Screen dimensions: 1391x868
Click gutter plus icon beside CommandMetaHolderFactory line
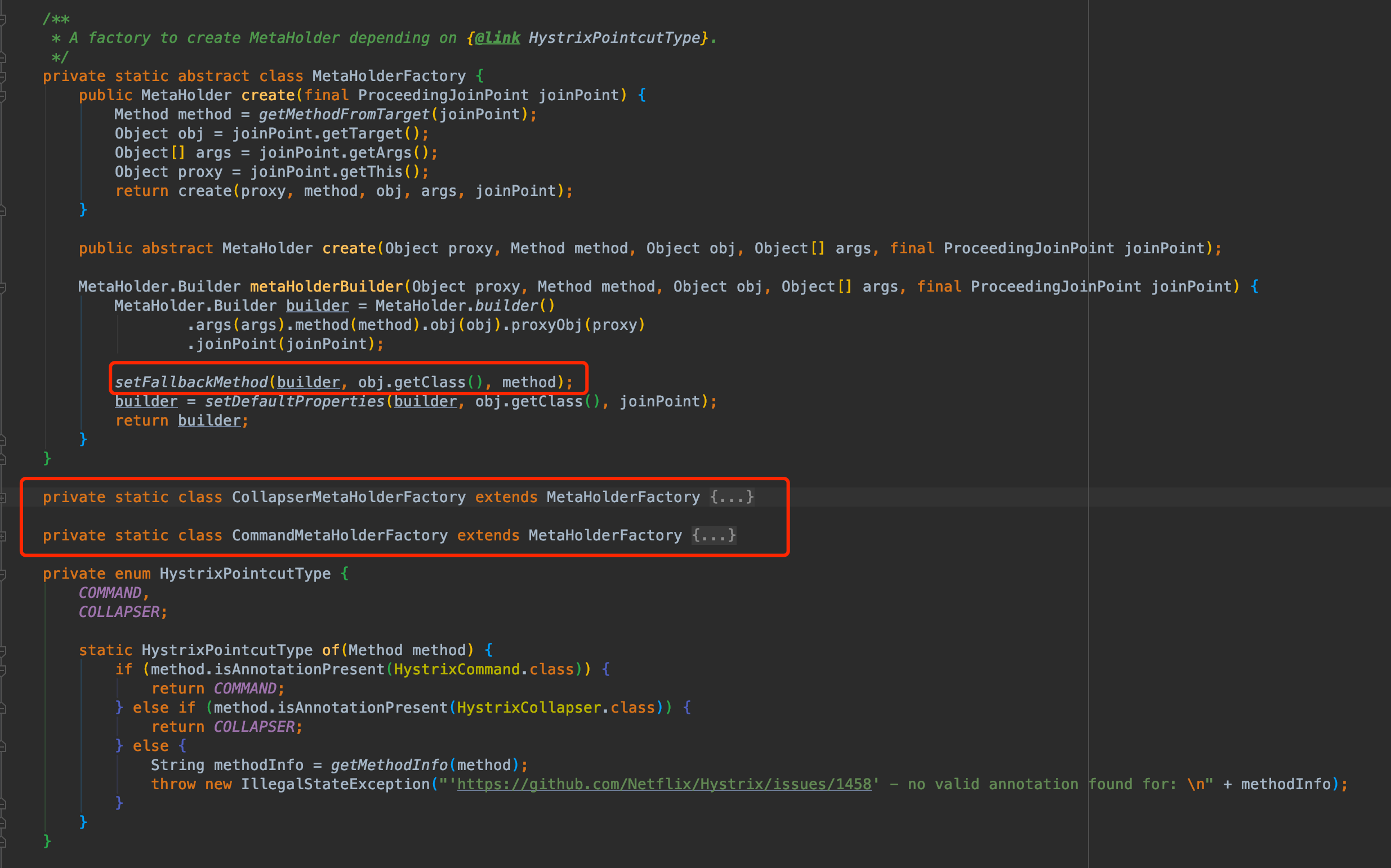click(x=3, y=536)
